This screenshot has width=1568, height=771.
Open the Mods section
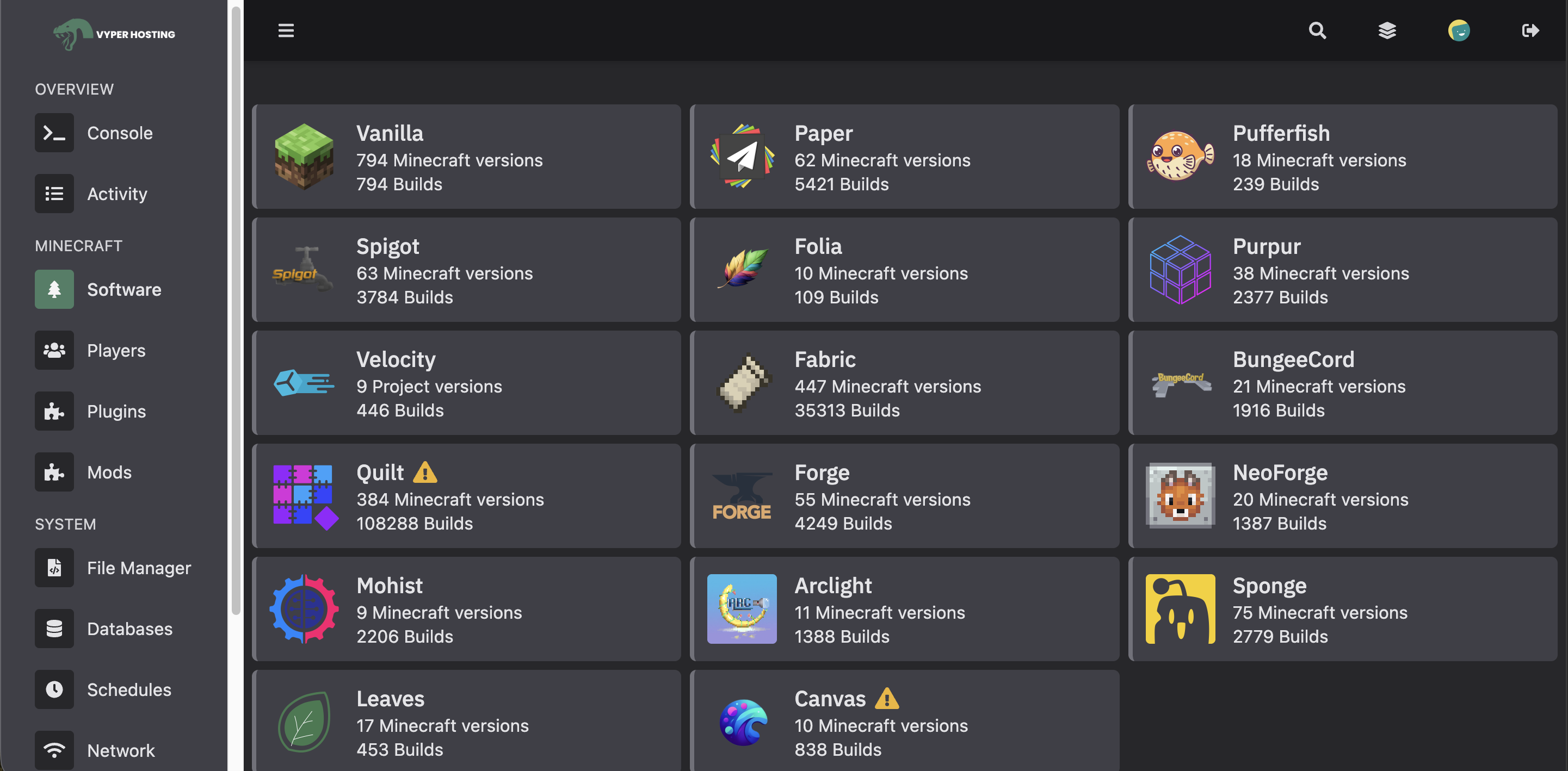click(109, 471)
